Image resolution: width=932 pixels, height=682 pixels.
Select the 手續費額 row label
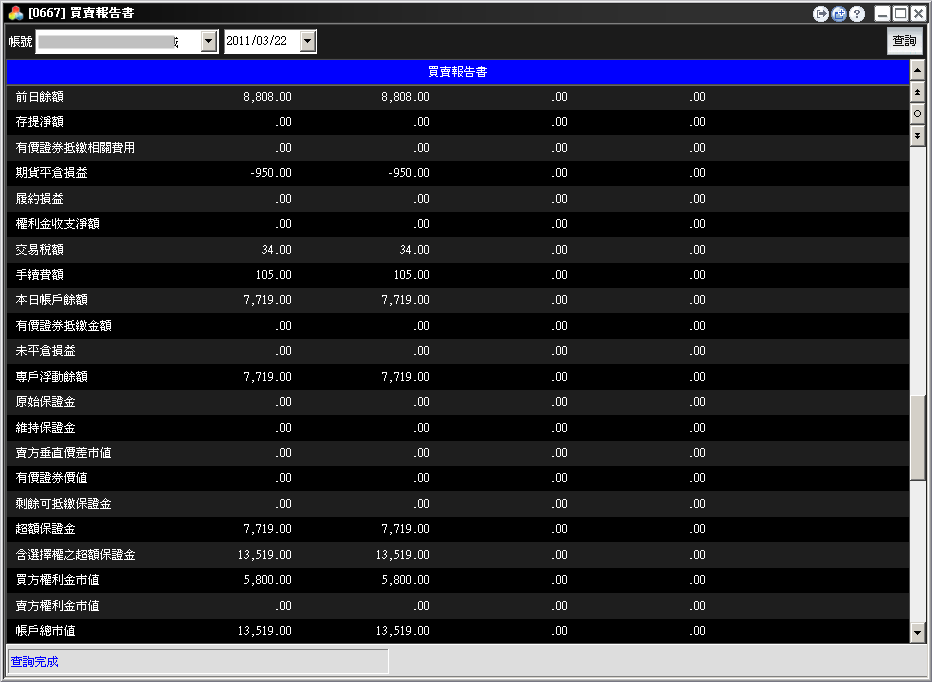[x=39, y=275]
